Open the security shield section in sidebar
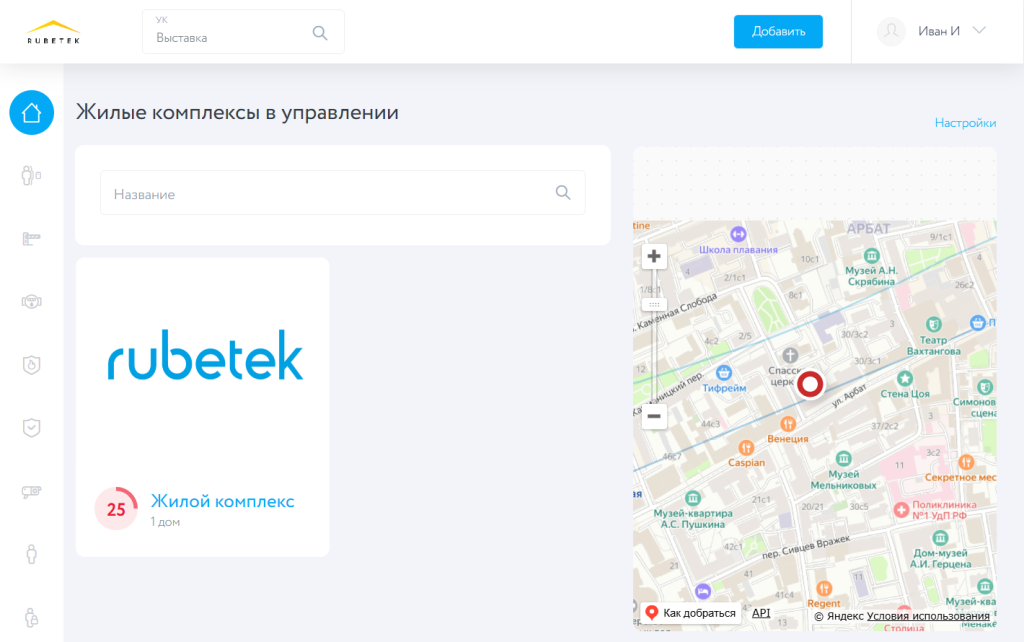This screenshot has width=1024, height=642. pyautogui.click(x=31, y=427)
